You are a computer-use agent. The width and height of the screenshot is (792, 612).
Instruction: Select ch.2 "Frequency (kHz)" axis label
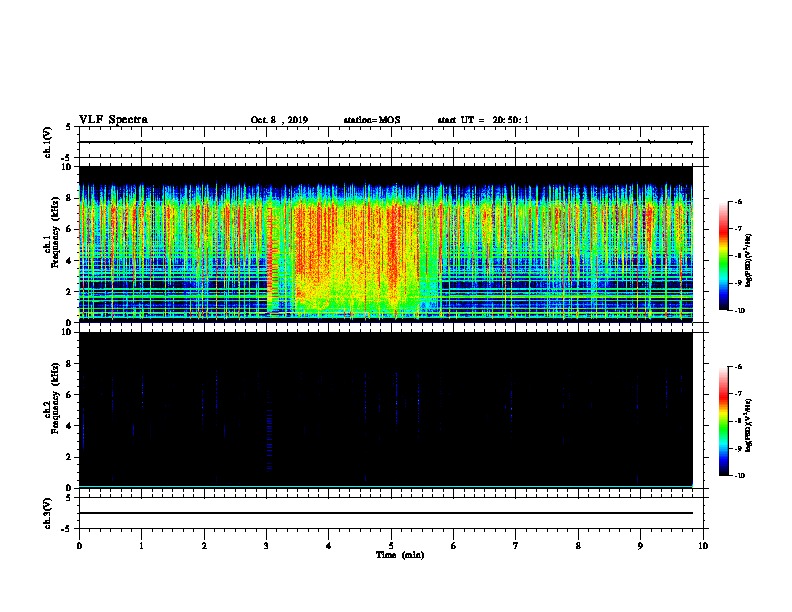(x=56, y=398)
